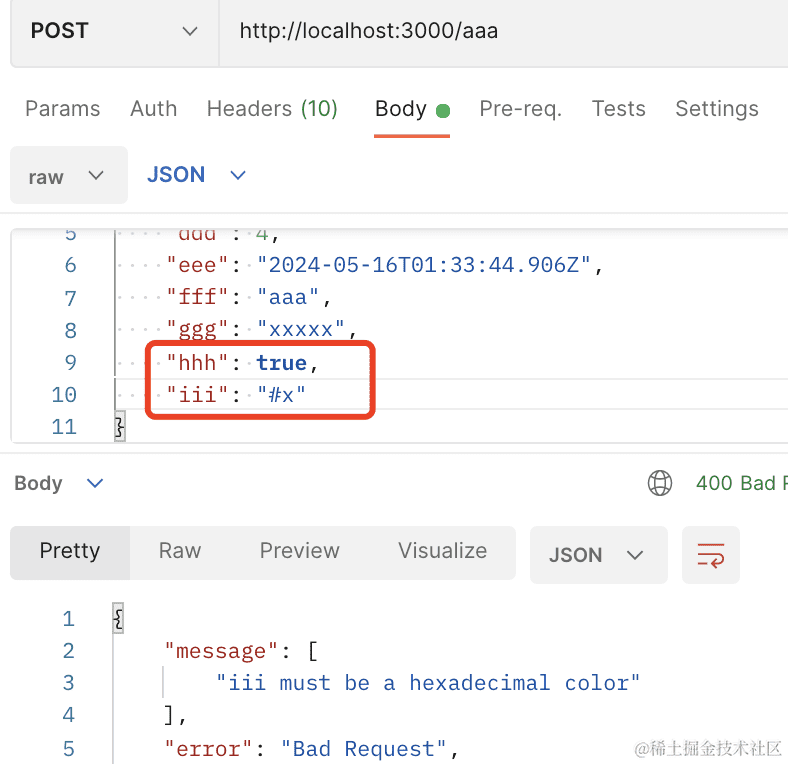Go to the Headers (10) tab
This screenshot has height=764, width=788.
point(272,109)
